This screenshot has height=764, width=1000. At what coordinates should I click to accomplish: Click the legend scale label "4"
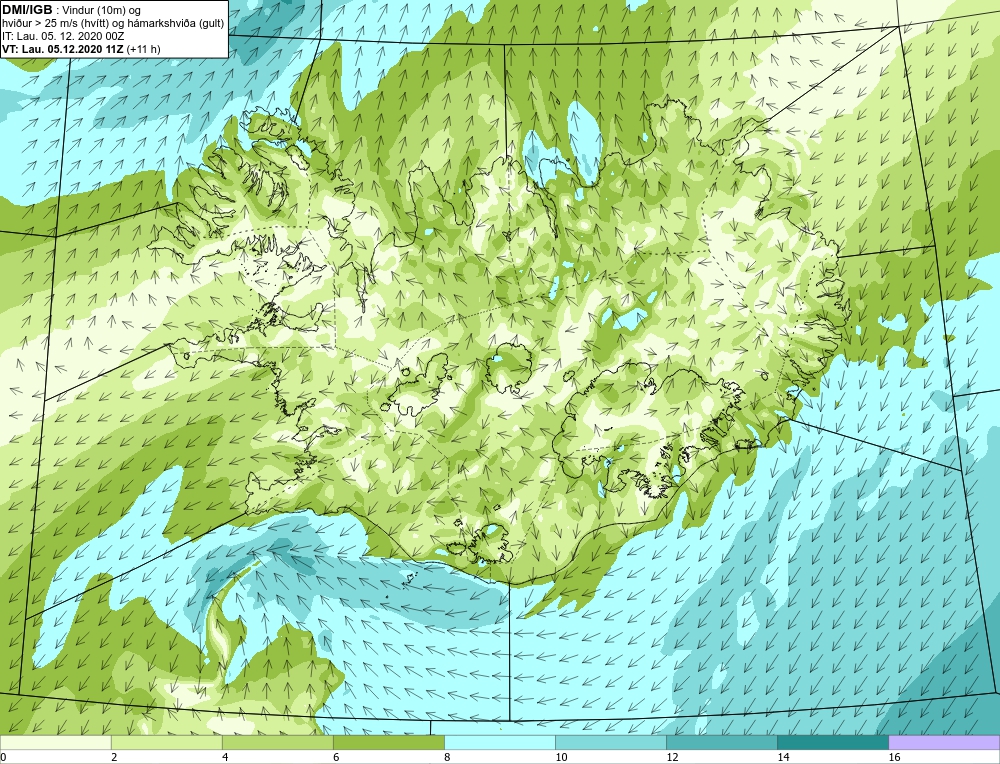[225, 757]
